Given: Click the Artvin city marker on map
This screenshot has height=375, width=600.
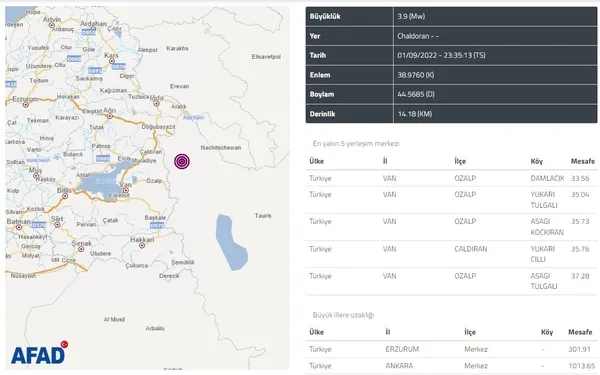Looking at the screenshot, I should 52,25.
